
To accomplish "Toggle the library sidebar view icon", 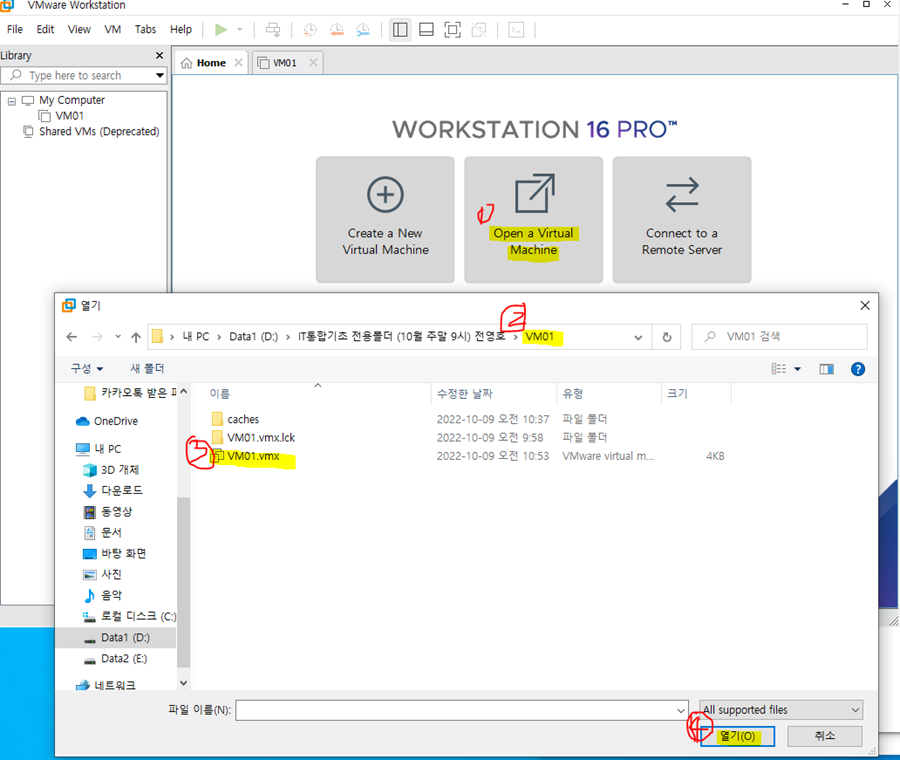I will pos(400,30).
